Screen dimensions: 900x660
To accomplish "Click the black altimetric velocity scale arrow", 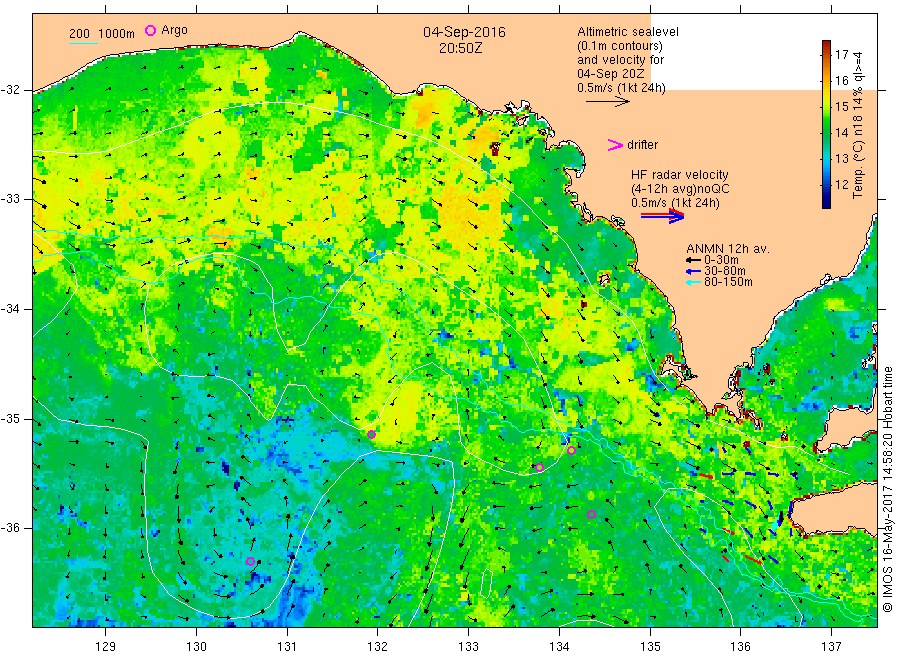I will pyautogui.click(x=607, y=102).
